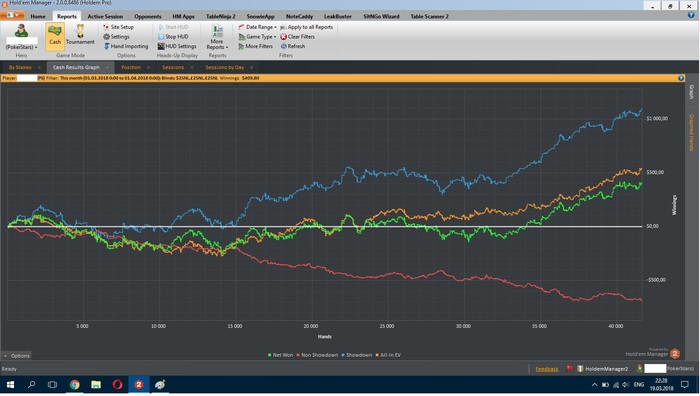Open the Hero player selector (PokerStars)
Screen dimensions: 700x396
coord(21,38)
